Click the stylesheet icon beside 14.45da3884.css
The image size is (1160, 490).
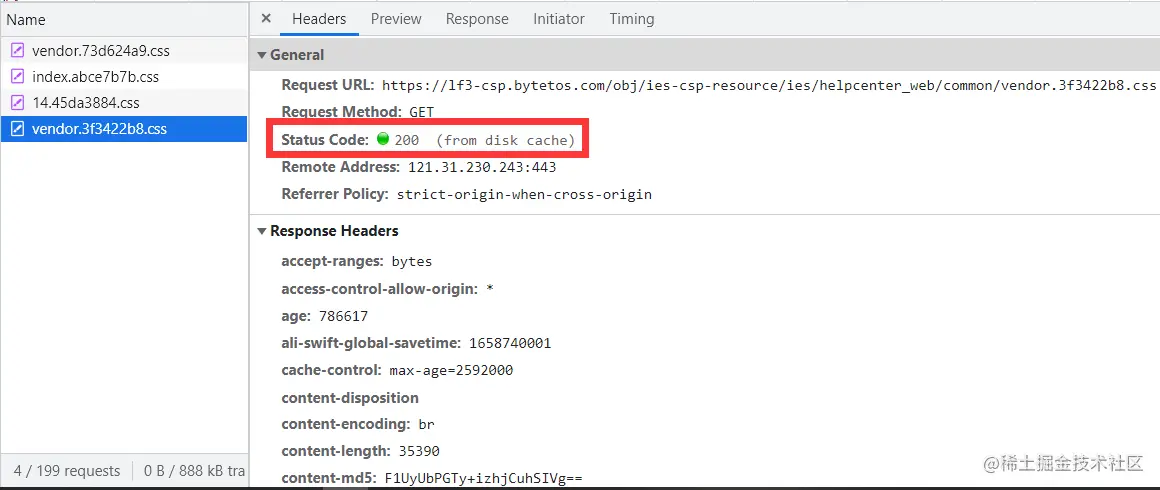click(18, 102)
